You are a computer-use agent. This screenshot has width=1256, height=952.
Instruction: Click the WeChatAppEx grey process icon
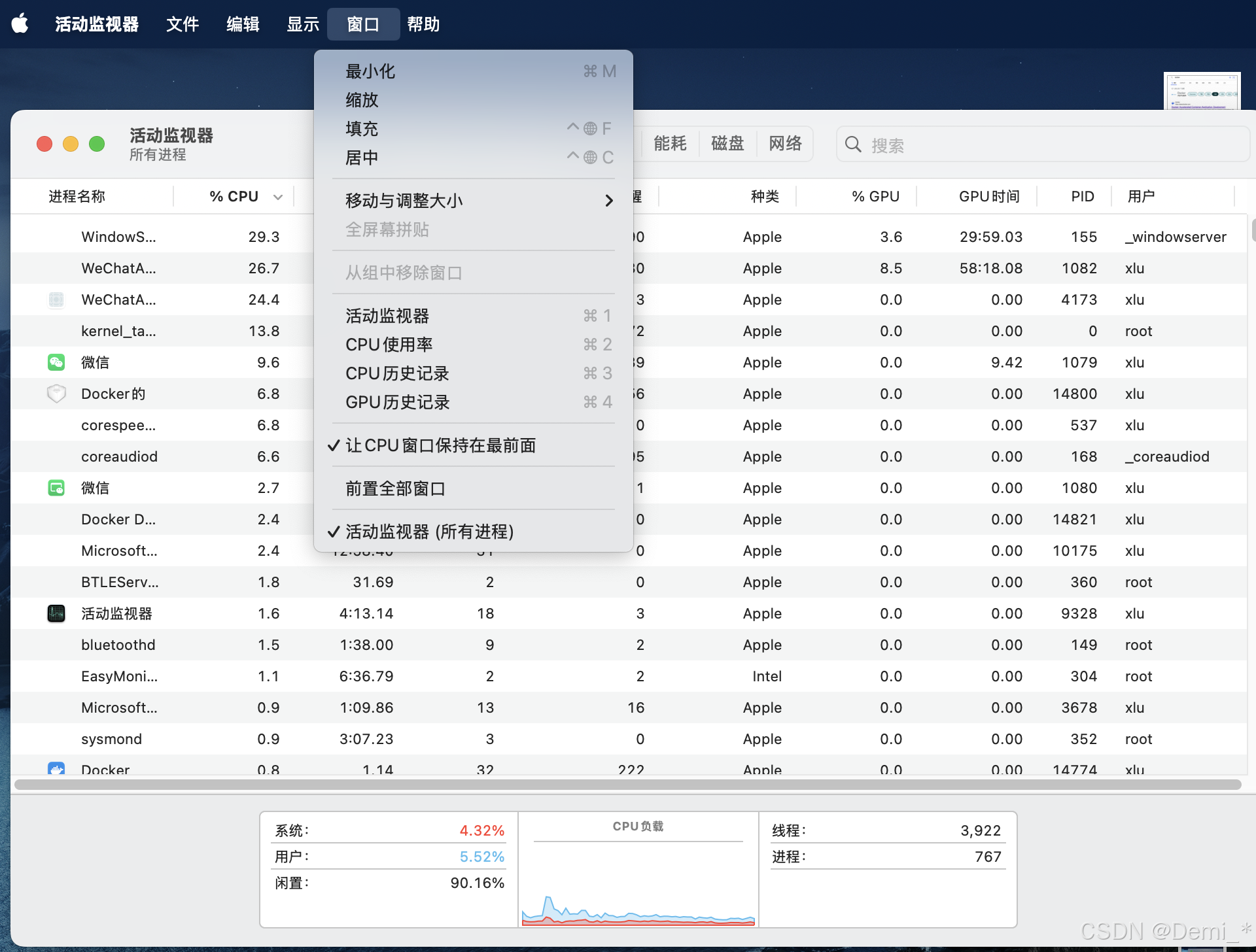[x=56, y=299]
